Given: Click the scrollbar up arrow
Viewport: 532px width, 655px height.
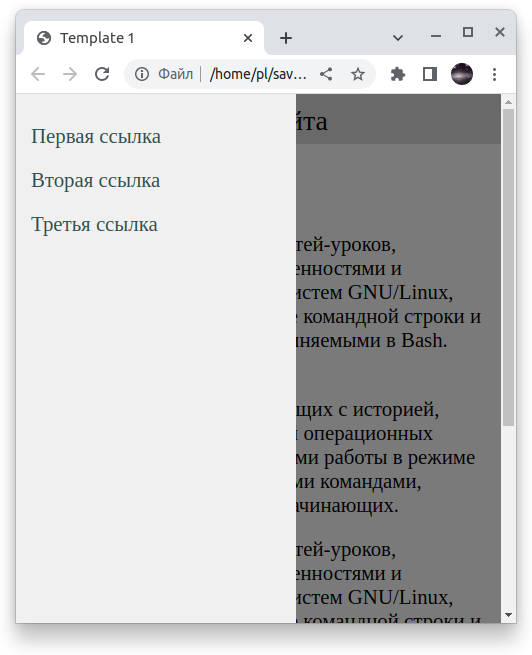Looking at the screenshot, I should (x=508, y=102).
